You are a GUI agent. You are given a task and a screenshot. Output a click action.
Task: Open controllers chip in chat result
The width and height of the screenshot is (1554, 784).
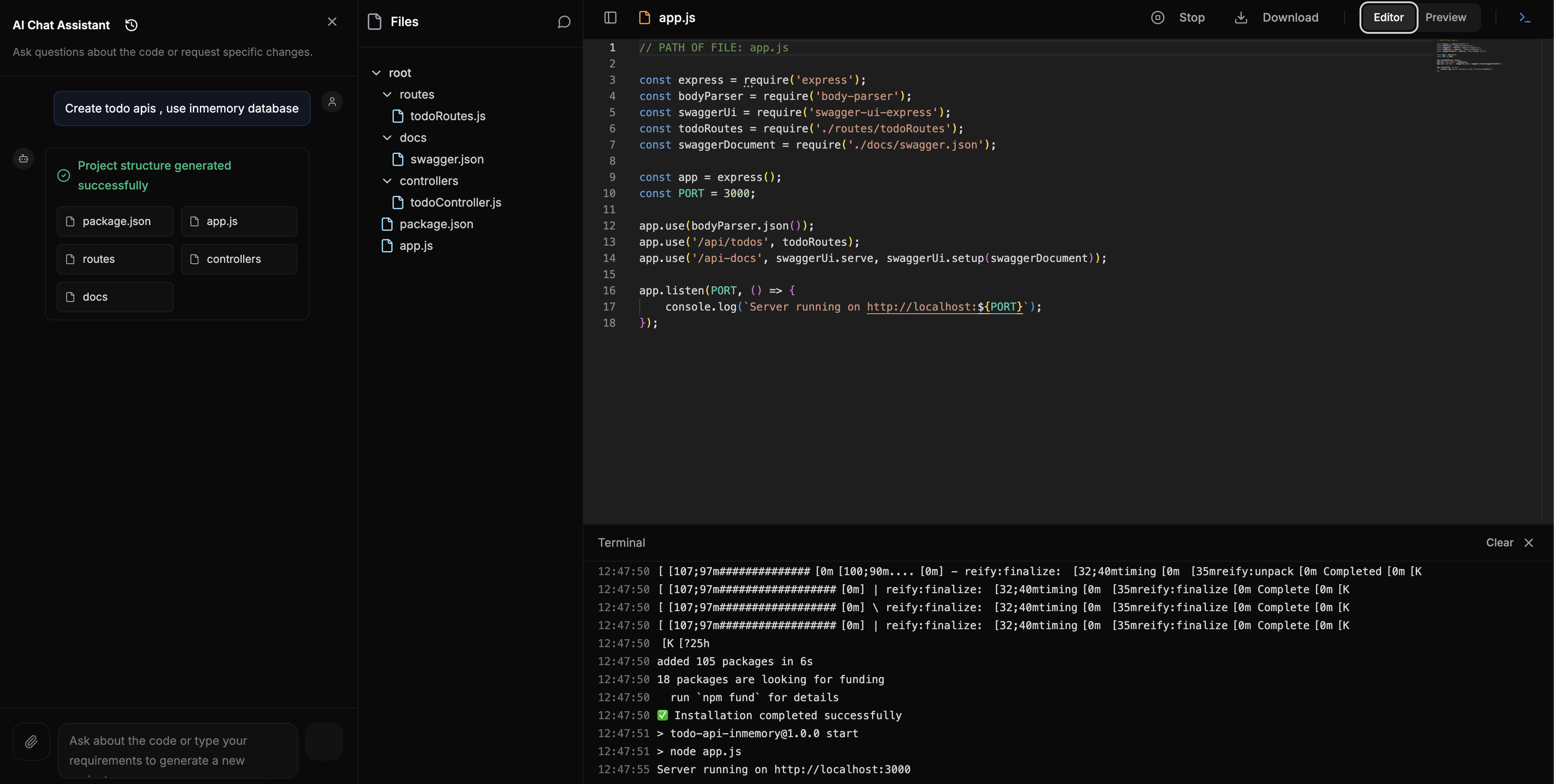(x=239, y=259)
